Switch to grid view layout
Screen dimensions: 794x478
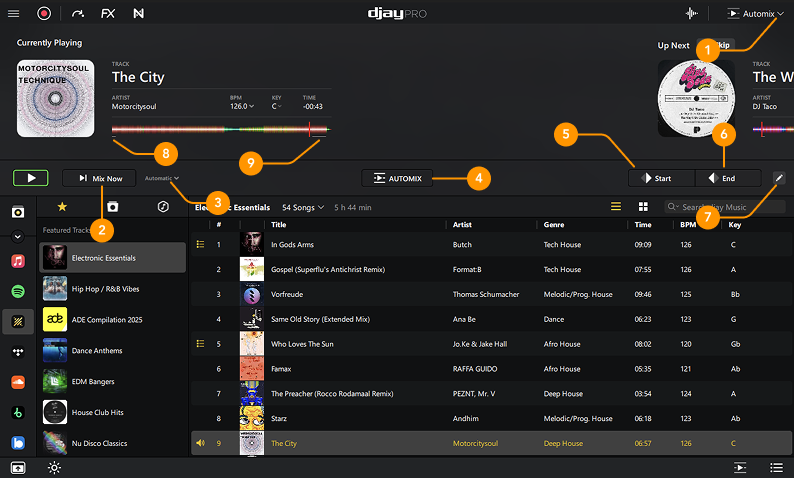(x=644, y=207)
